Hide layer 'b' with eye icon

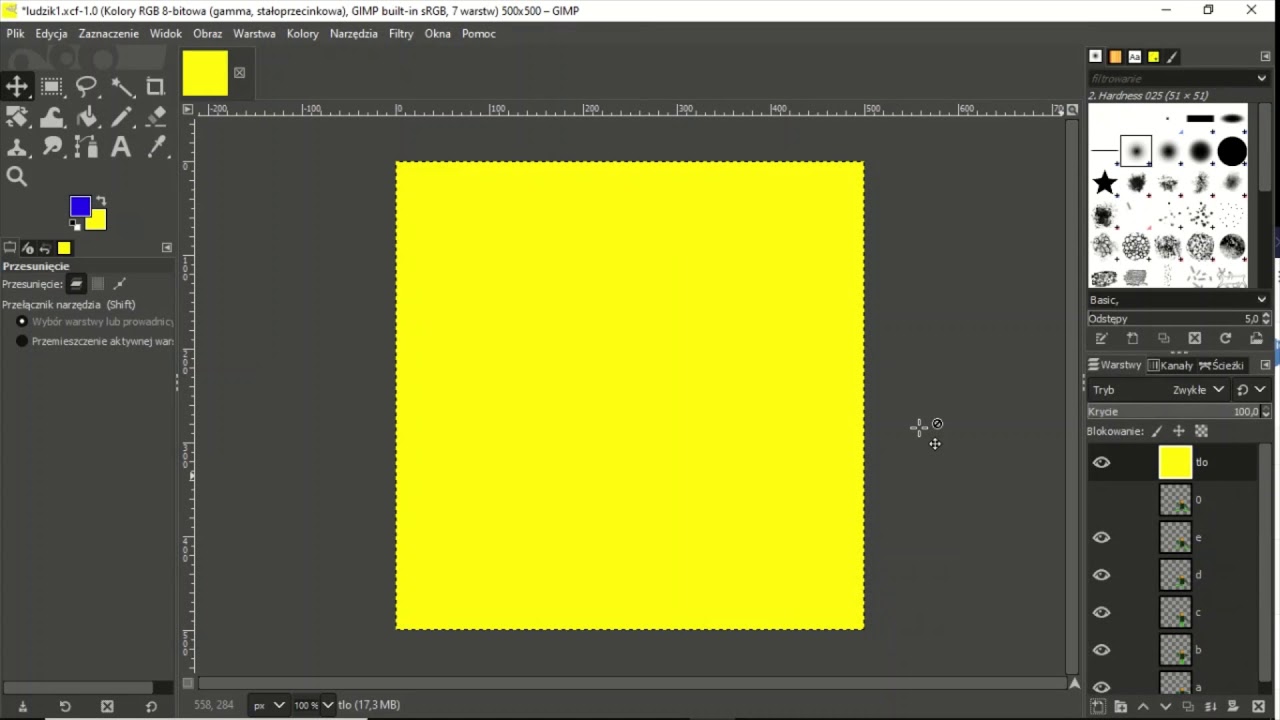(x=1101, y=650)
